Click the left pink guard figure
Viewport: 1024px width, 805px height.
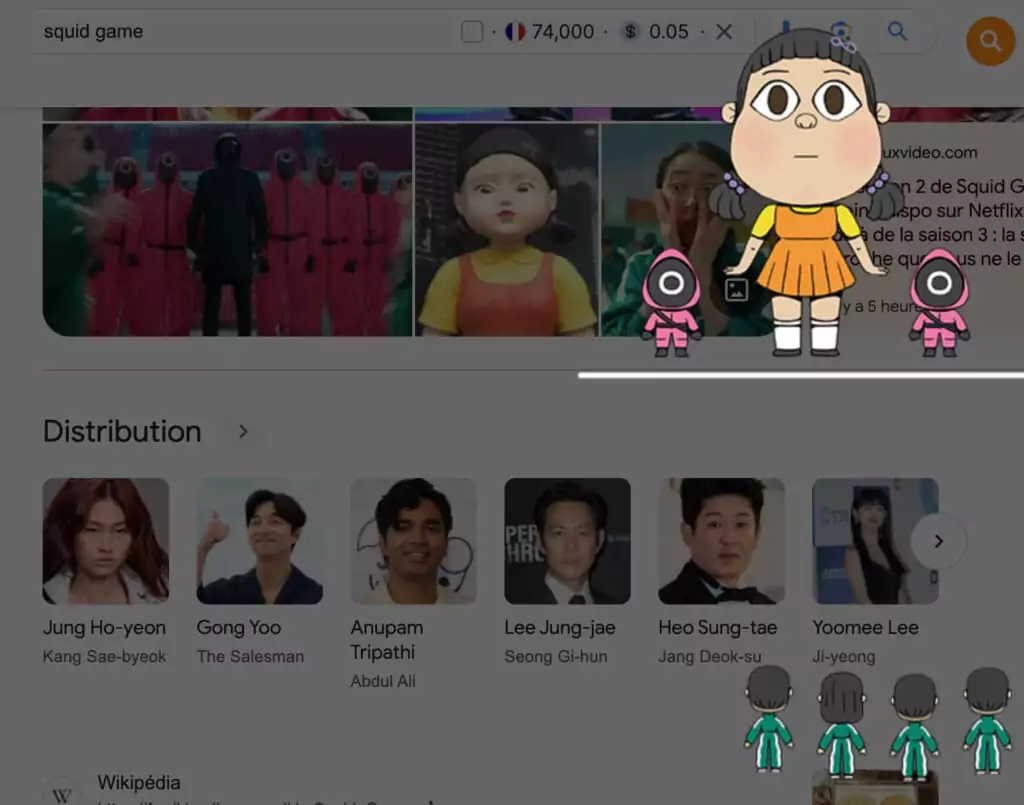click(671, 303)
